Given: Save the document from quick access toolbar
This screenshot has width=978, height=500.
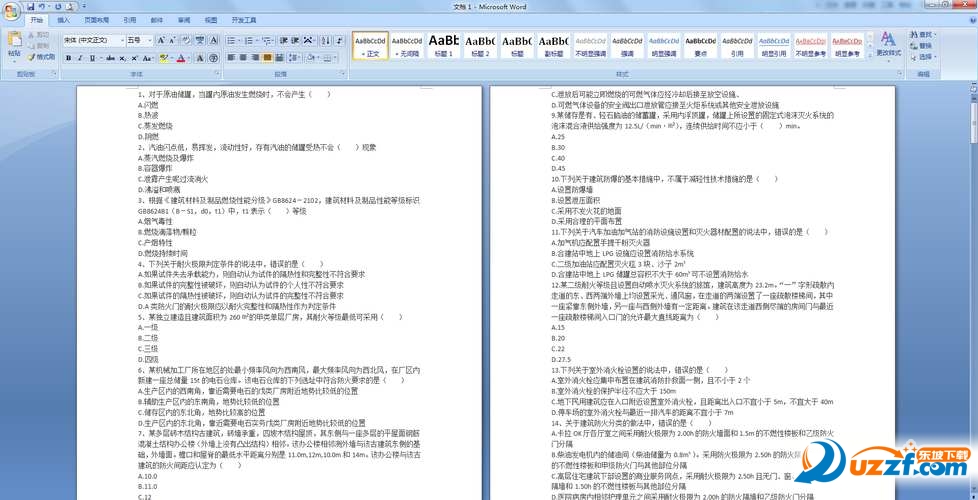Looking at the screenshot, I should pyautogui.click(x=31, y=7).
